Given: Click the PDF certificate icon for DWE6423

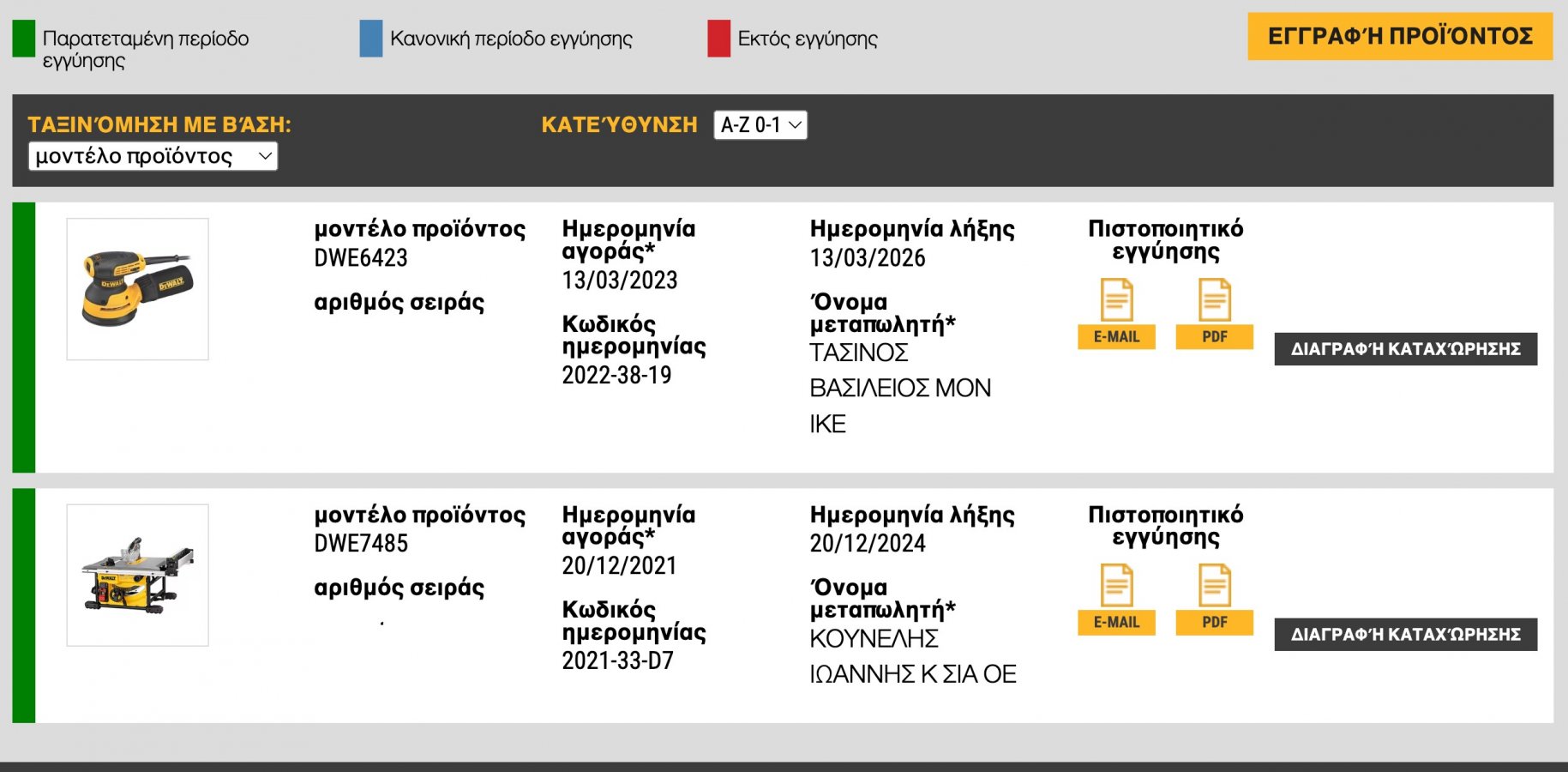Looking at the screenshot, I should [1214, 313].
